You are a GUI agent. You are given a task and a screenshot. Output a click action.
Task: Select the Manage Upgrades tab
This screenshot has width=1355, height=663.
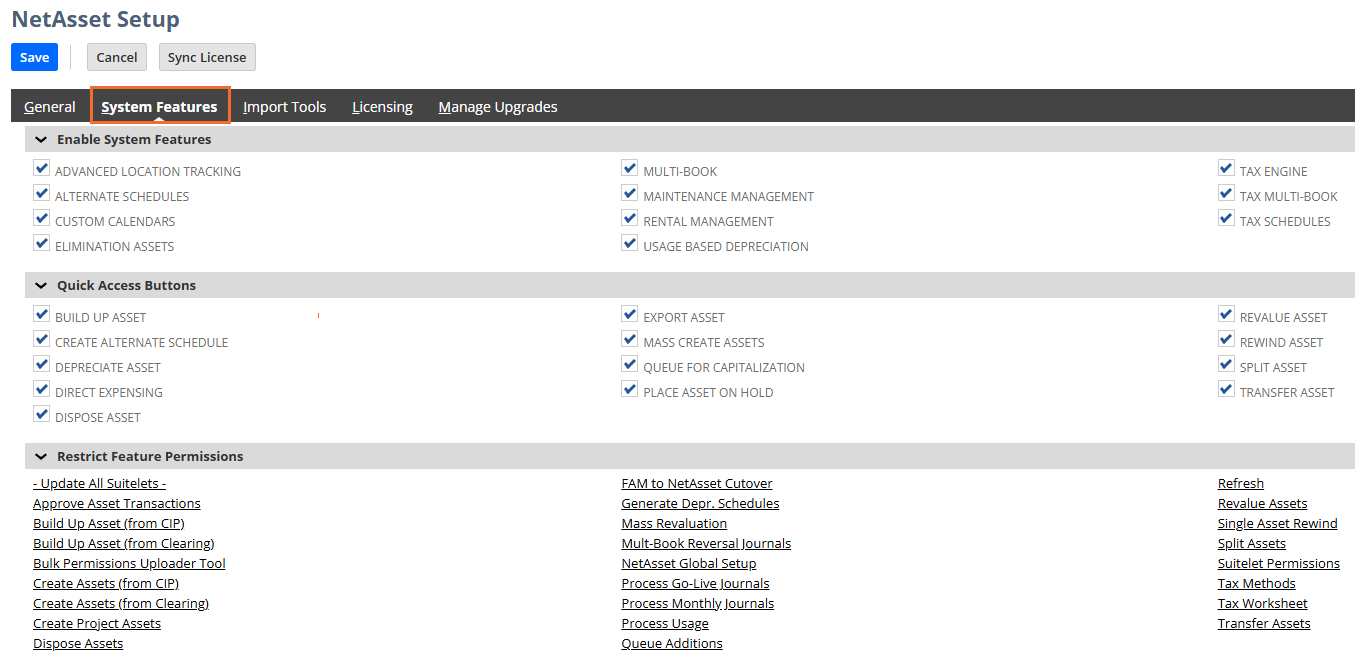tap(497, 107)
